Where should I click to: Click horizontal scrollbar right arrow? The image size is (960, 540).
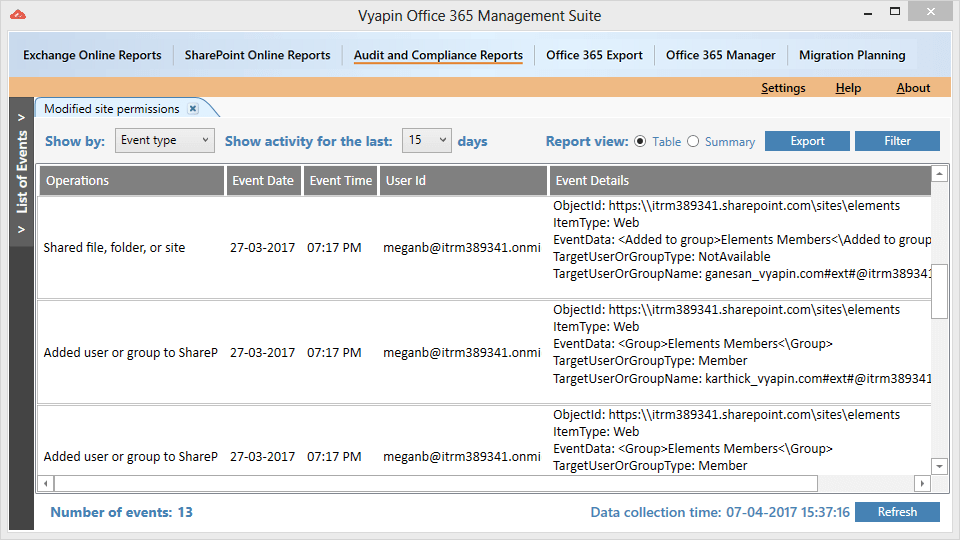pos(922,484)
